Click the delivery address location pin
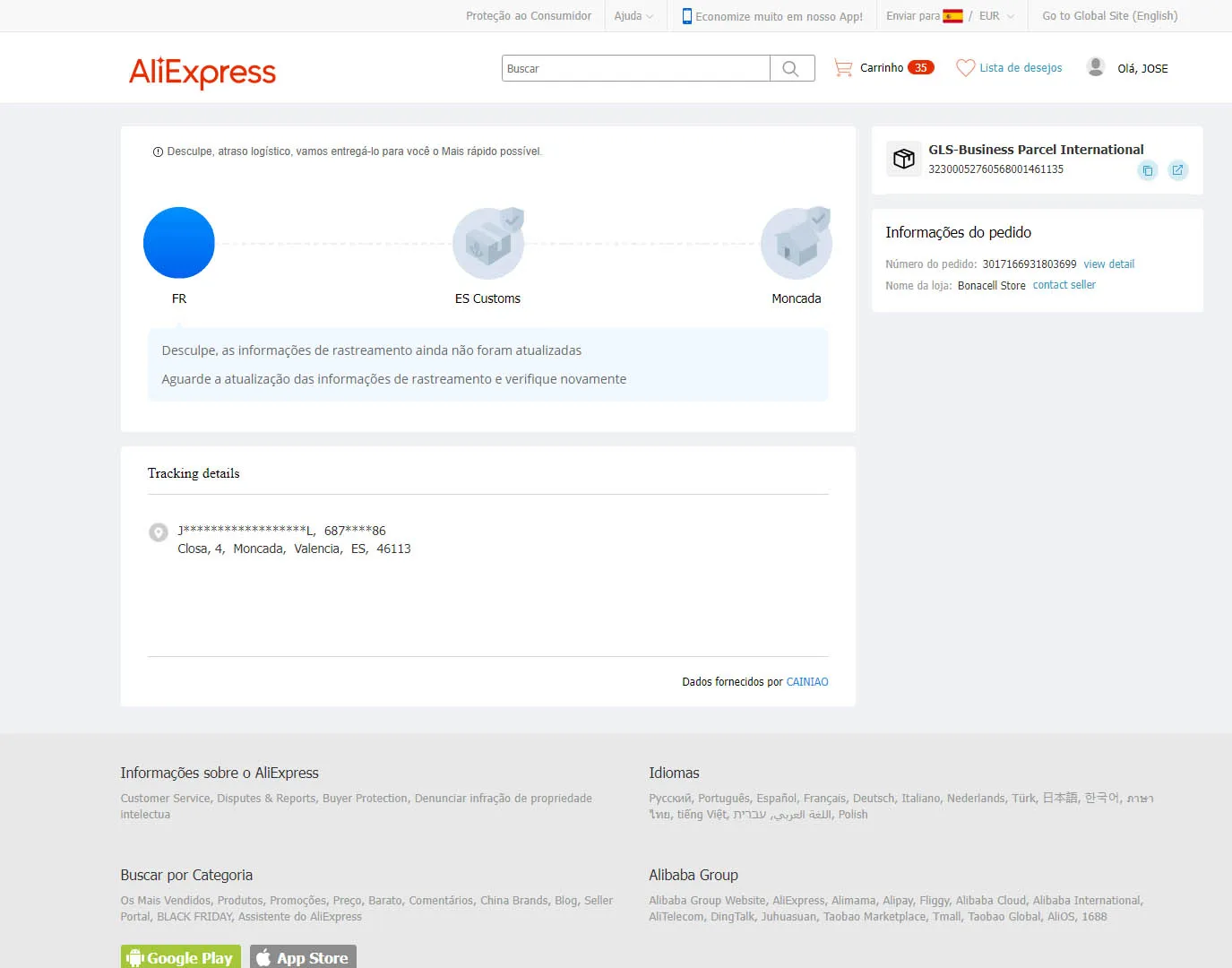1232x968 pixels. tap(158, 532)
